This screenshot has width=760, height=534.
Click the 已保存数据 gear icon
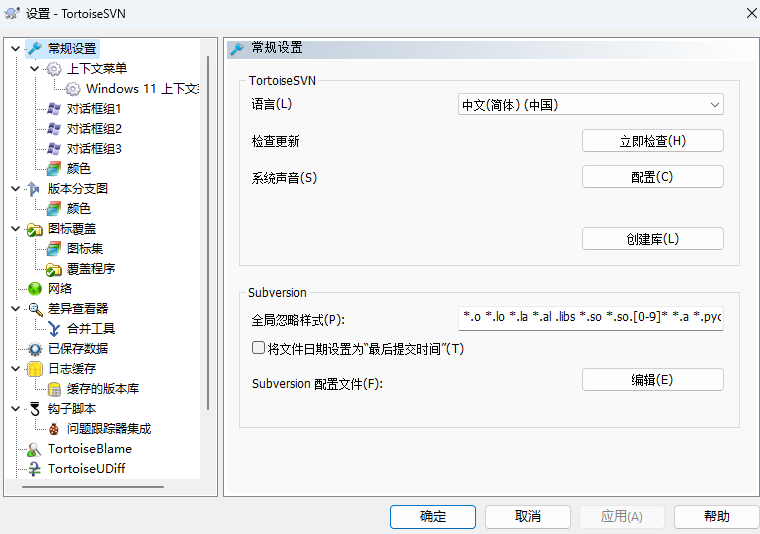tap(34, 349)
